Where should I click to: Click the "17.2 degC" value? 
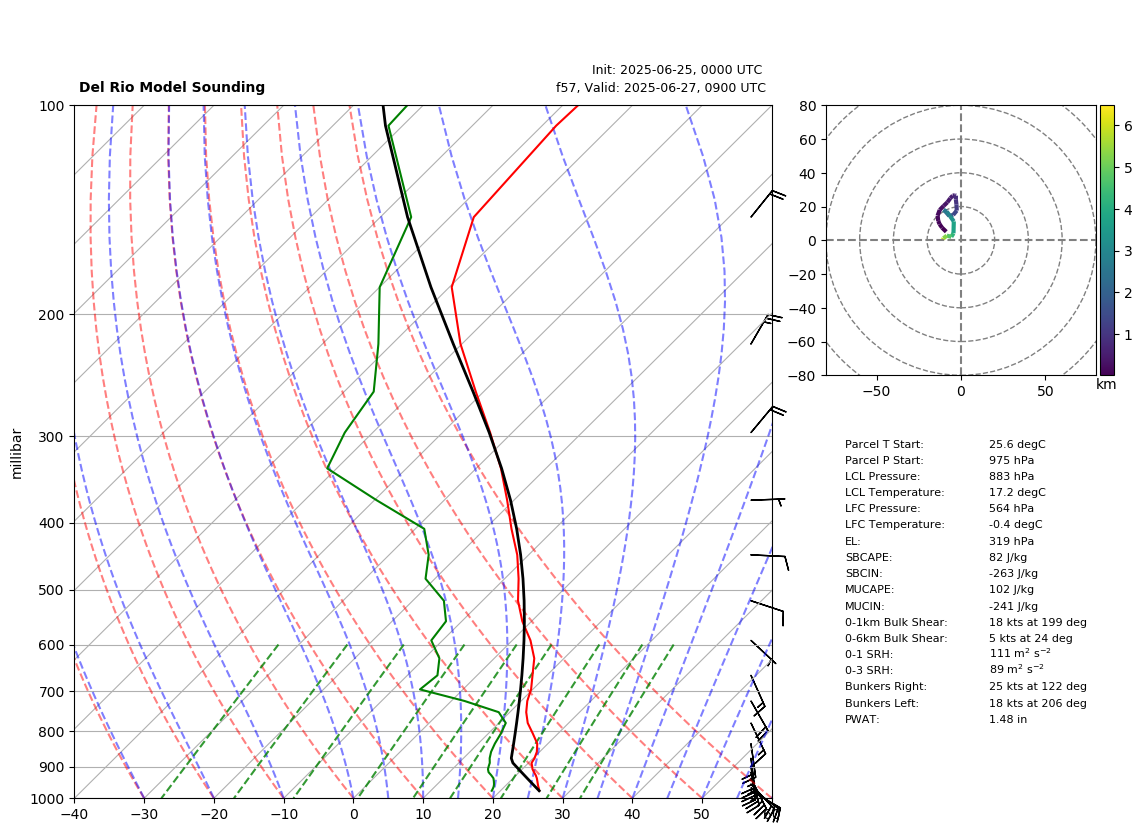(1017, 492)
